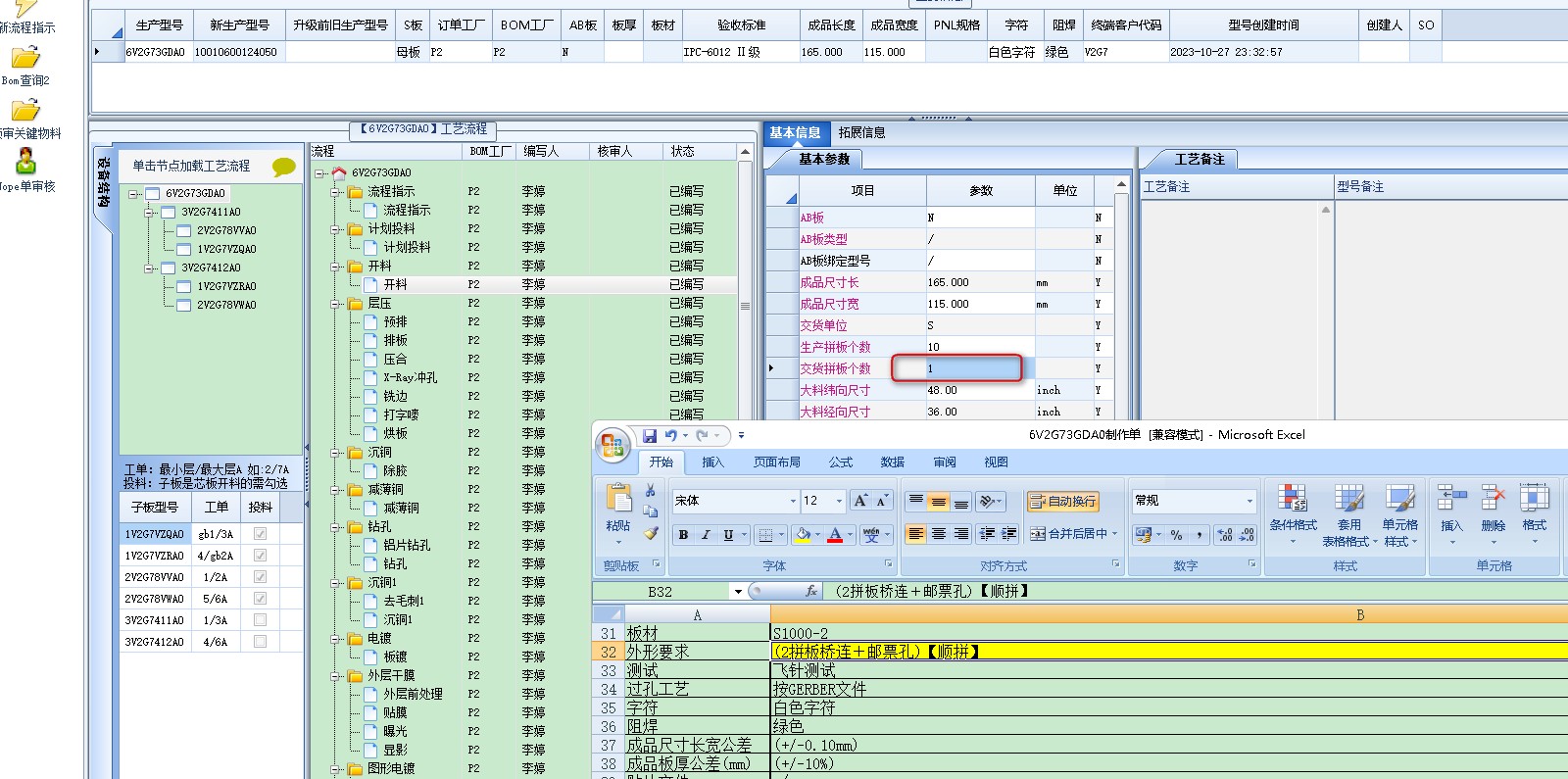This screenshot has height=779, width=1568.
Task: Apply accounting currency number format
Action: (x=1143, y=535)
